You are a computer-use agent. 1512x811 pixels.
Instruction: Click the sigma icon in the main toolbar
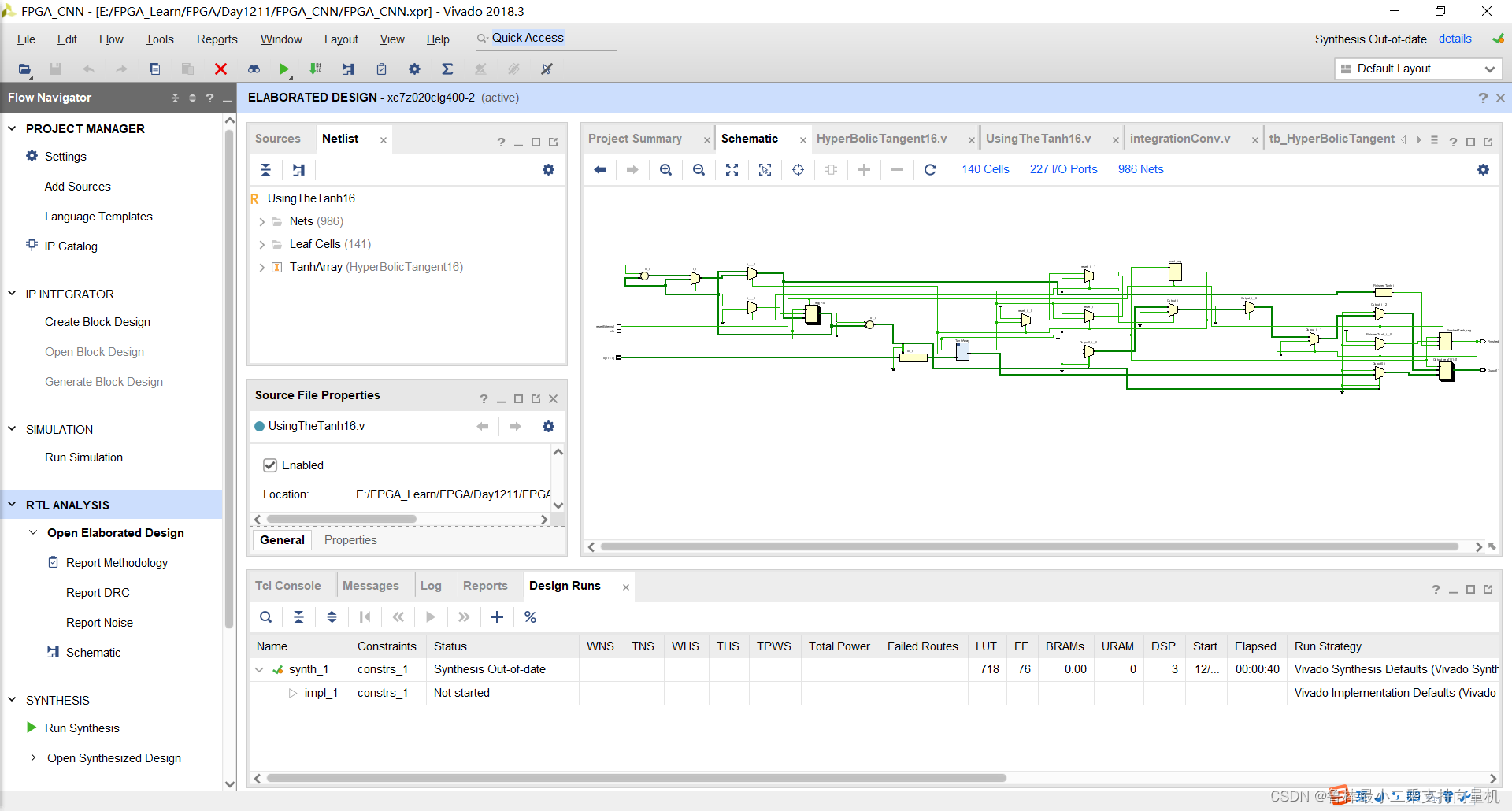tap(447, 69)
